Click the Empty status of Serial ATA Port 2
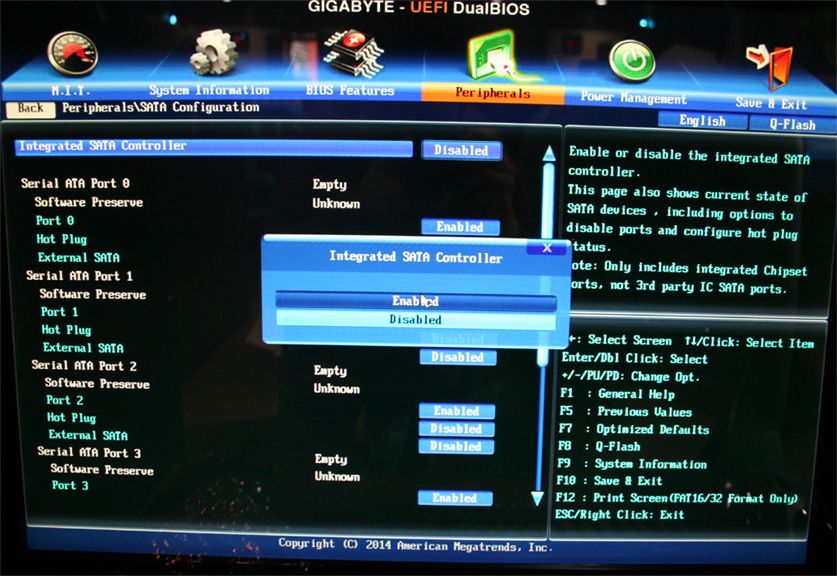The image size is (837, 576). tap(330, 370)
